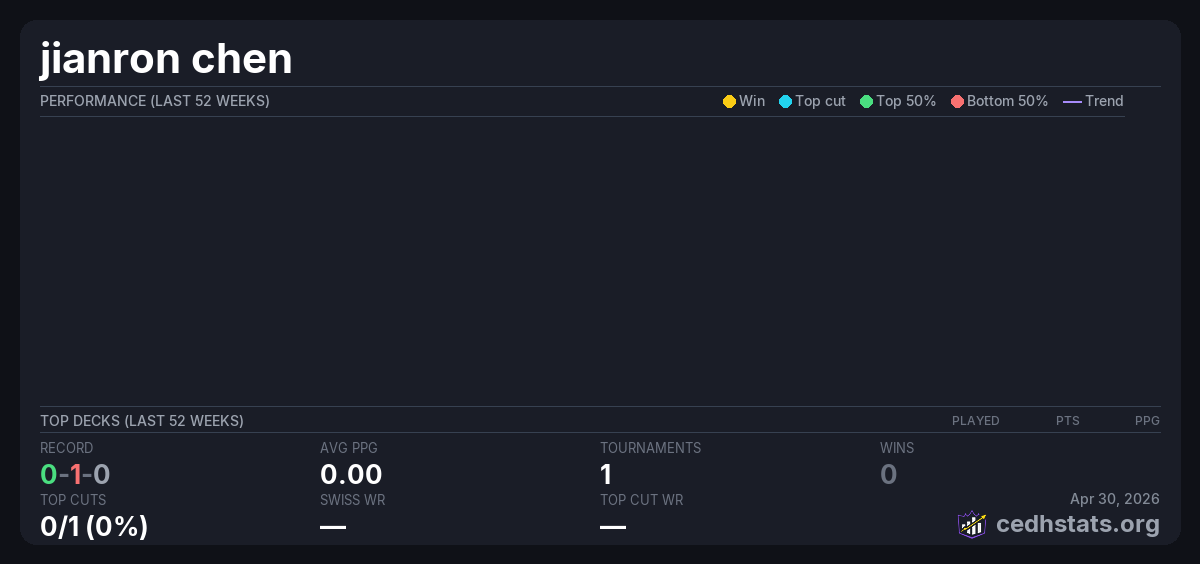This screenshot has width=1200, height=564.
Task: Sort by the PLAYED column header
Action: 975,421
